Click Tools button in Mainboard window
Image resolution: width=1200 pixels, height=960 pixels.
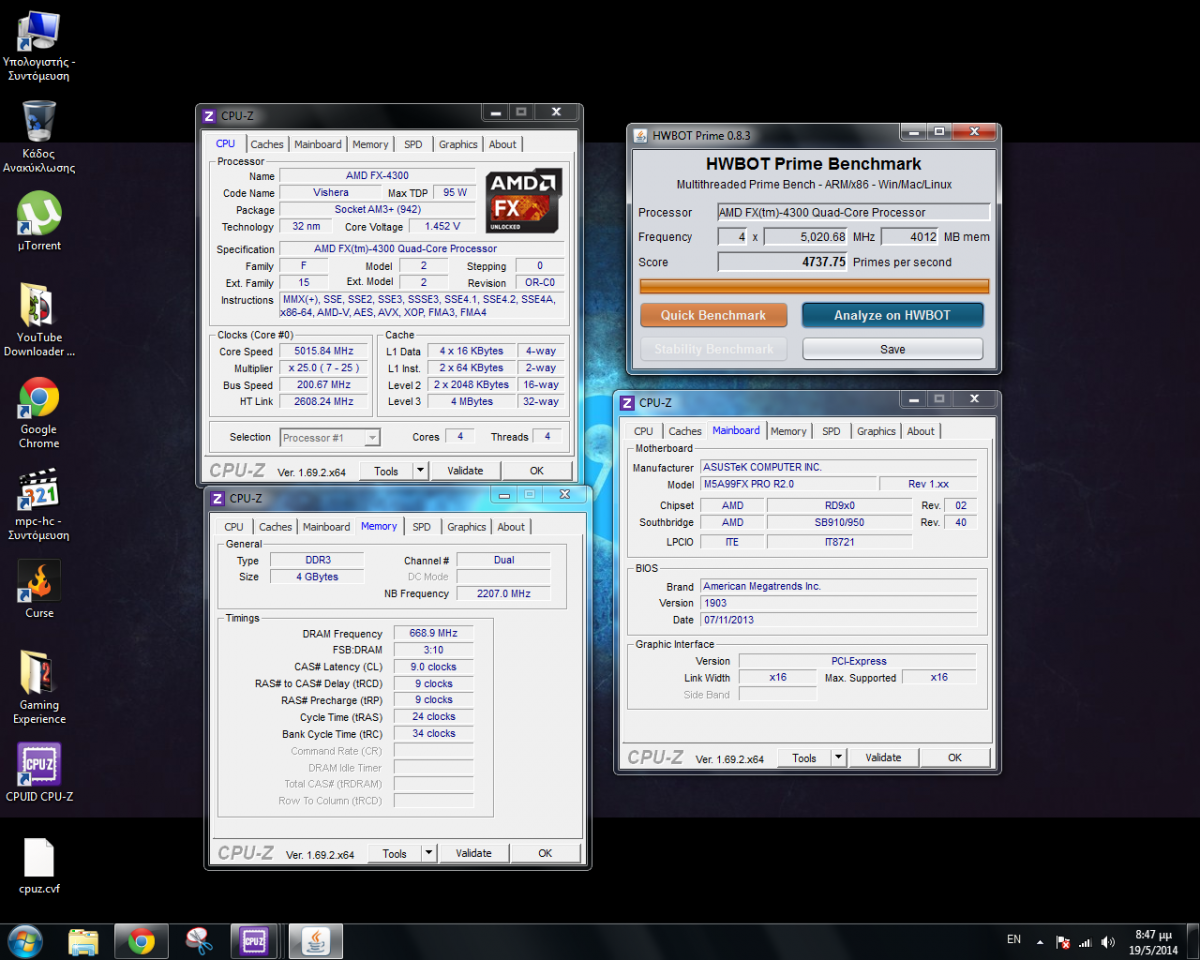click(805, 758)
